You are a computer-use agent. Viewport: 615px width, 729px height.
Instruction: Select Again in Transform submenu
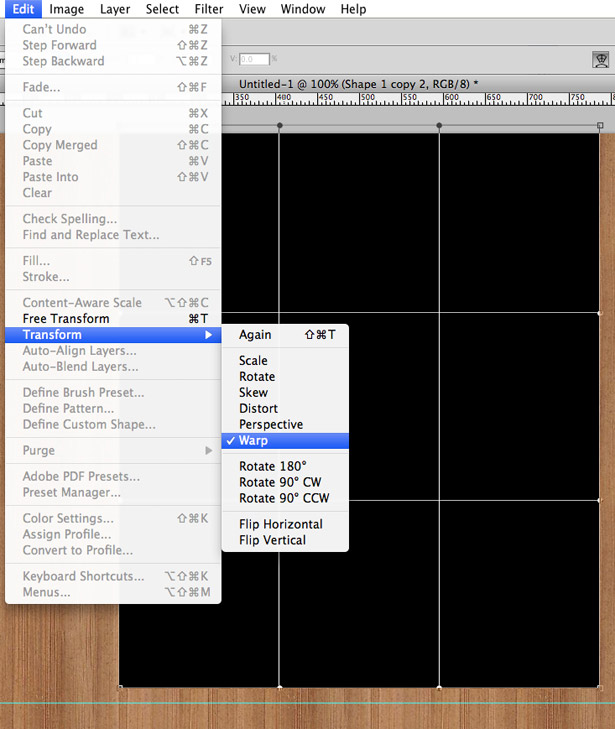(285, 335)
